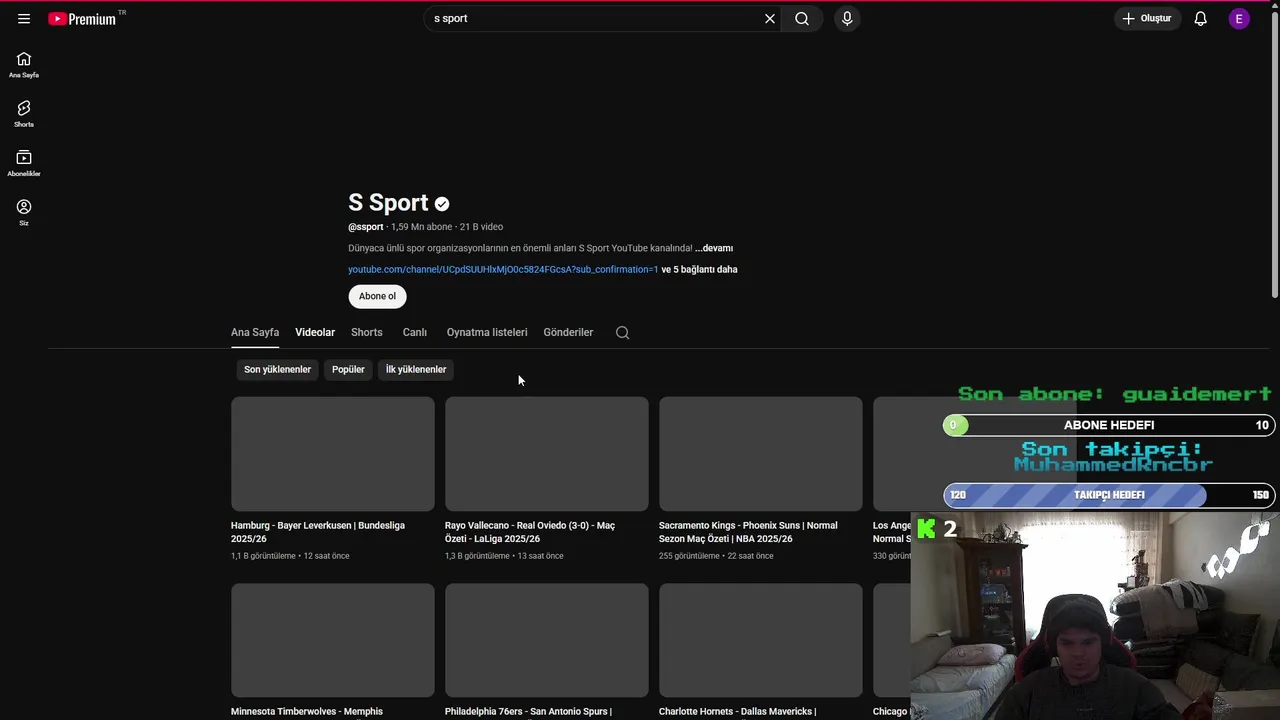Screen dimensions: 1280x720
Task: Go to Ana Sayfa in sidebar
Action: (x=24, y=65)
